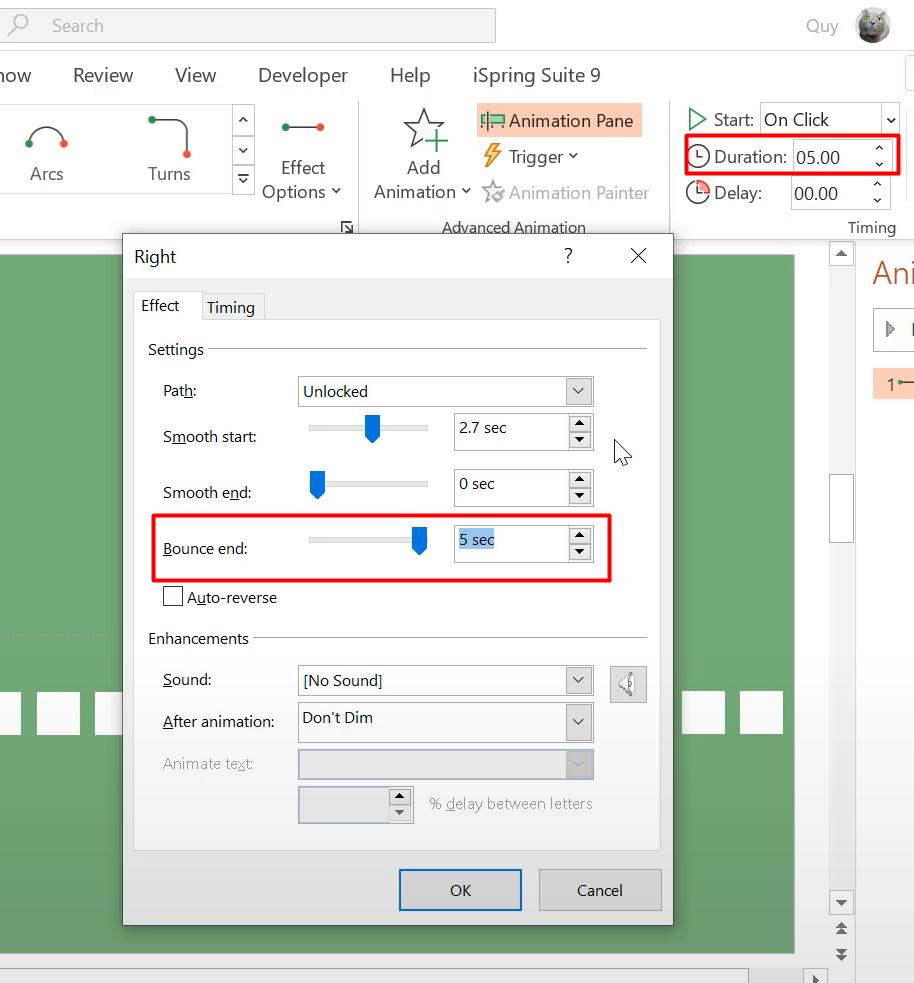Enable the Auto-reverse checkbox

(x=172, y=596)
